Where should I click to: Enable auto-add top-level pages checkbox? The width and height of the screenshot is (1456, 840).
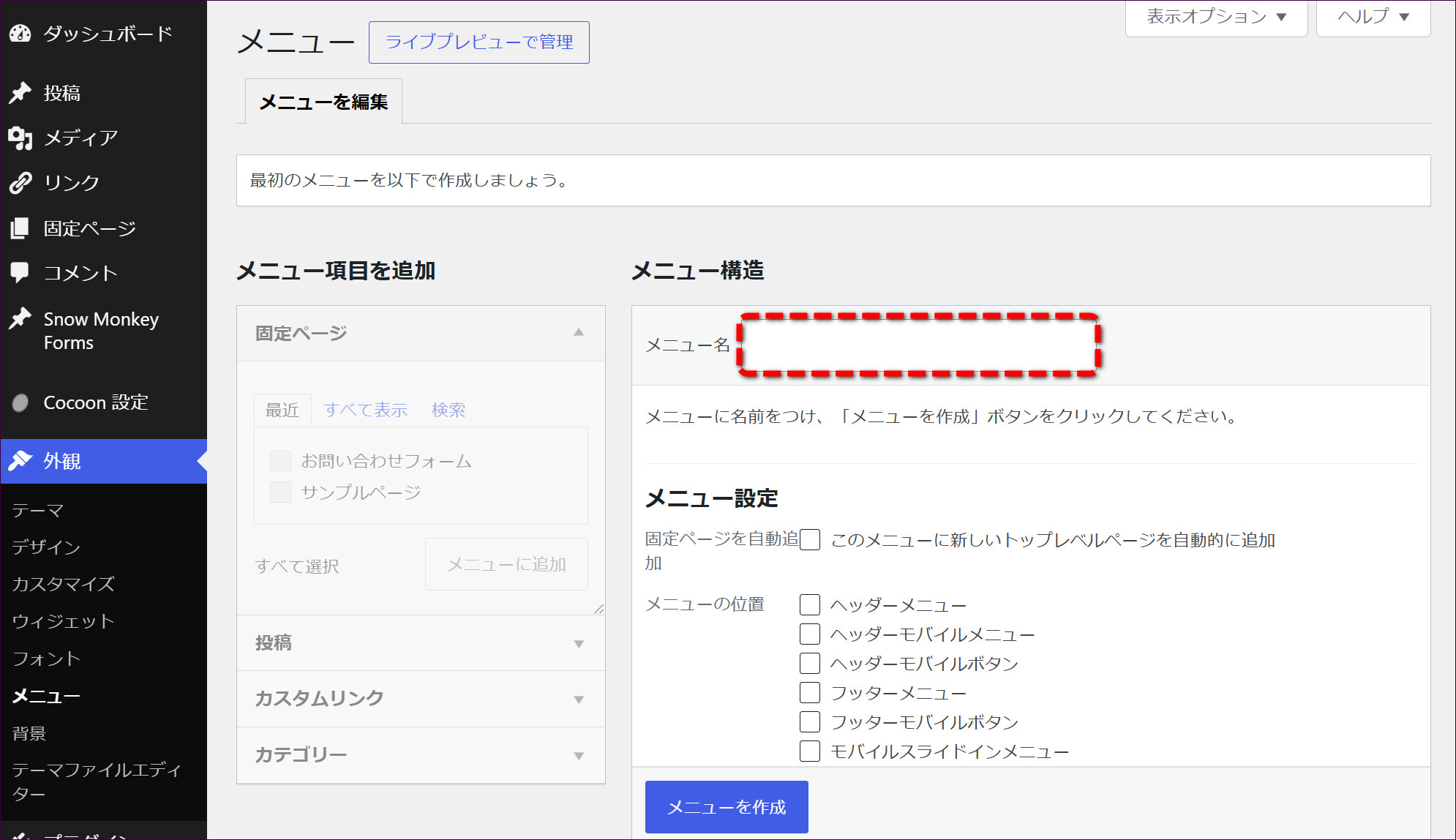tap(810, 540)
